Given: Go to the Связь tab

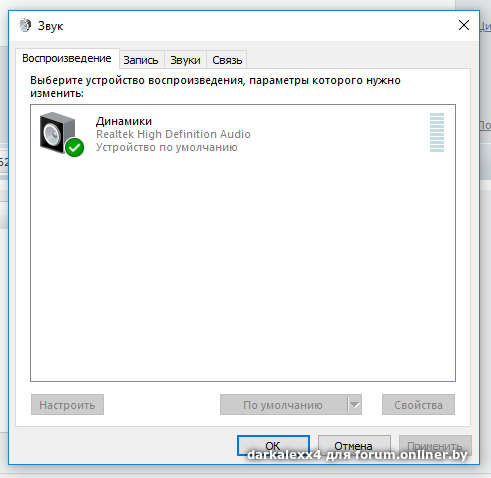Looking at the screenshot, I should click(x=227, y=60).
